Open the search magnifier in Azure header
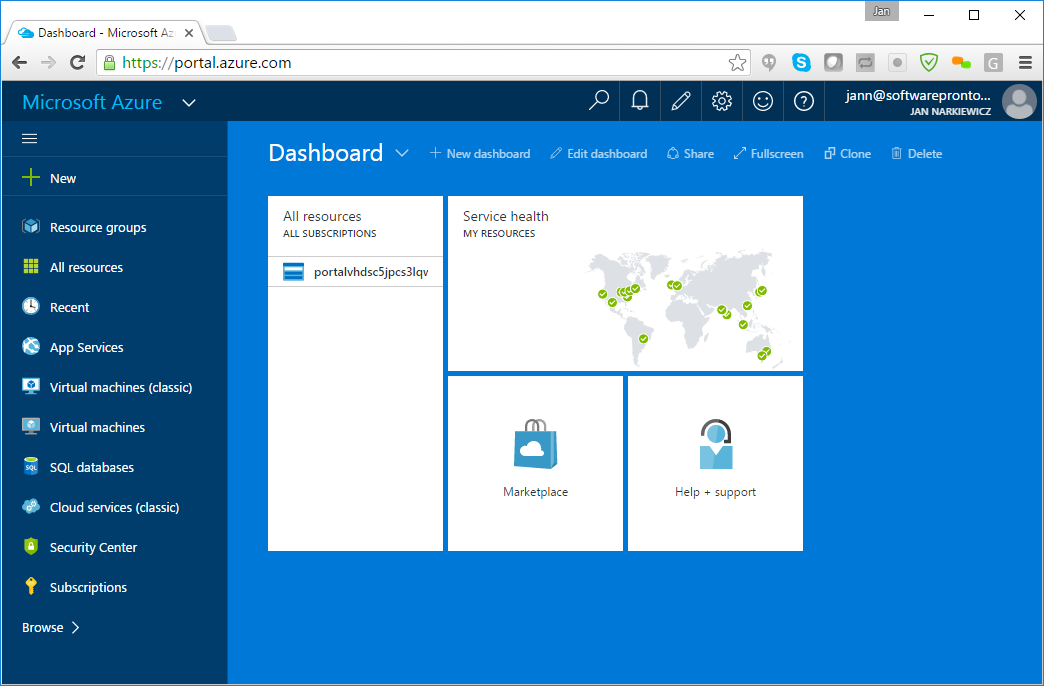This screenshot has height=686, width=1044. (x=599, y=101)
